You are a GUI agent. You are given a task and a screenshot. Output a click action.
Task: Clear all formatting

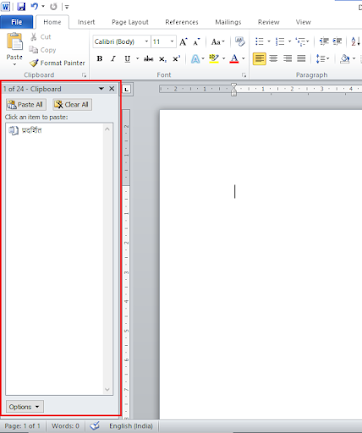pyautogui.click(x=240, y=42)
